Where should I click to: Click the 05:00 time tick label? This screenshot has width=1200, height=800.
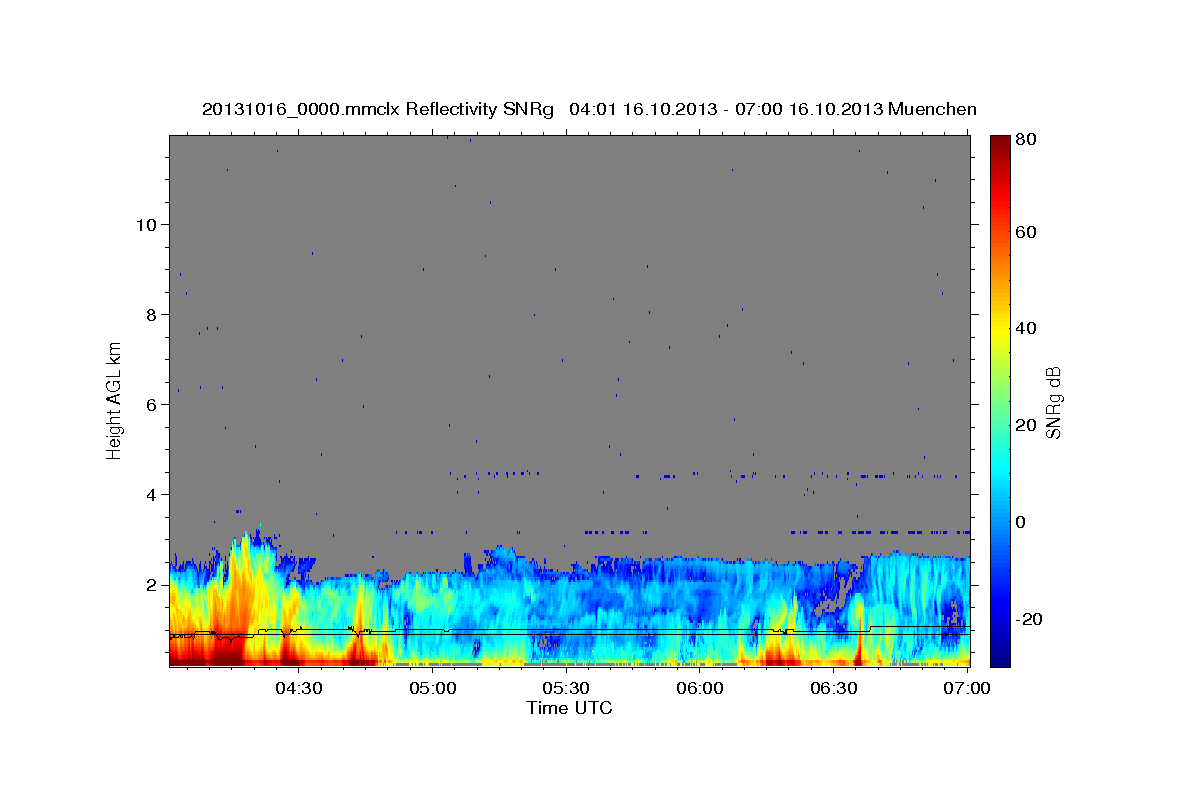(x=432, y=688)
